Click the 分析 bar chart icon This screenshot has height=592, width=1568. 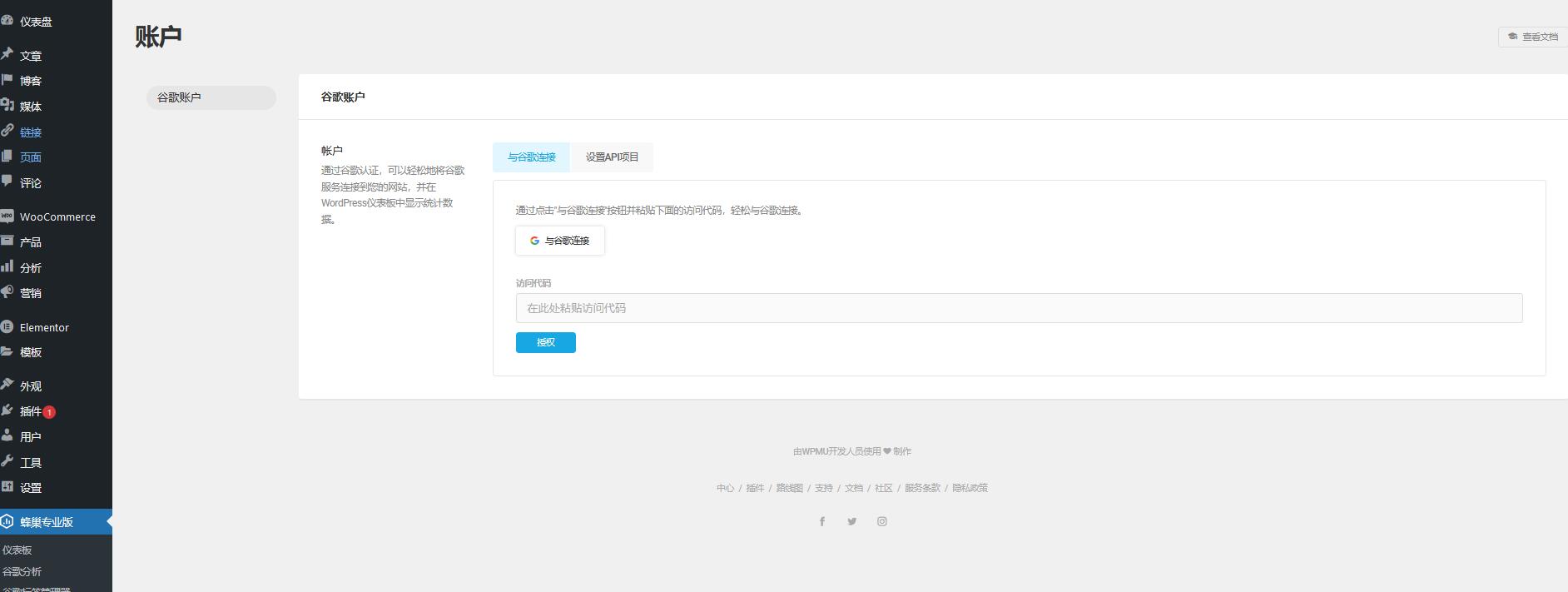pos(7,266)
